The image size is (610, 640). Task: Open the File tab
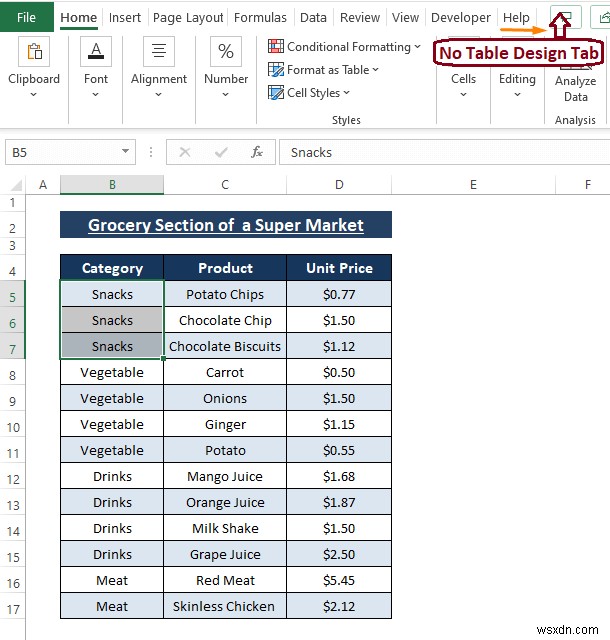pyautogui.click(x=27, y=17)
